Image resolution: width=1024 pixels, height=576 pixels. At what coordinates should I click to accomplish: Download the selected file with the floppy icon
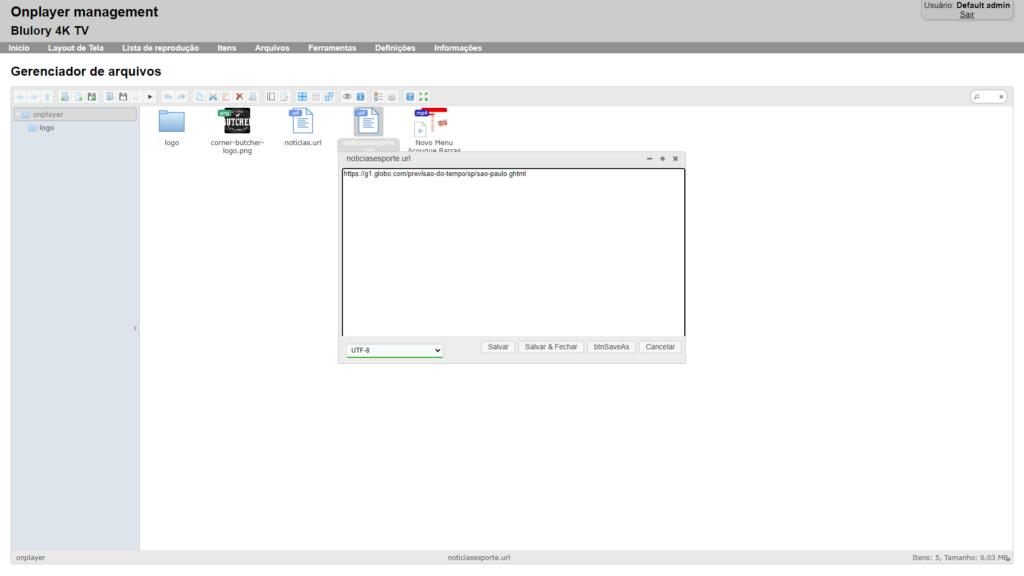point(123,97)
